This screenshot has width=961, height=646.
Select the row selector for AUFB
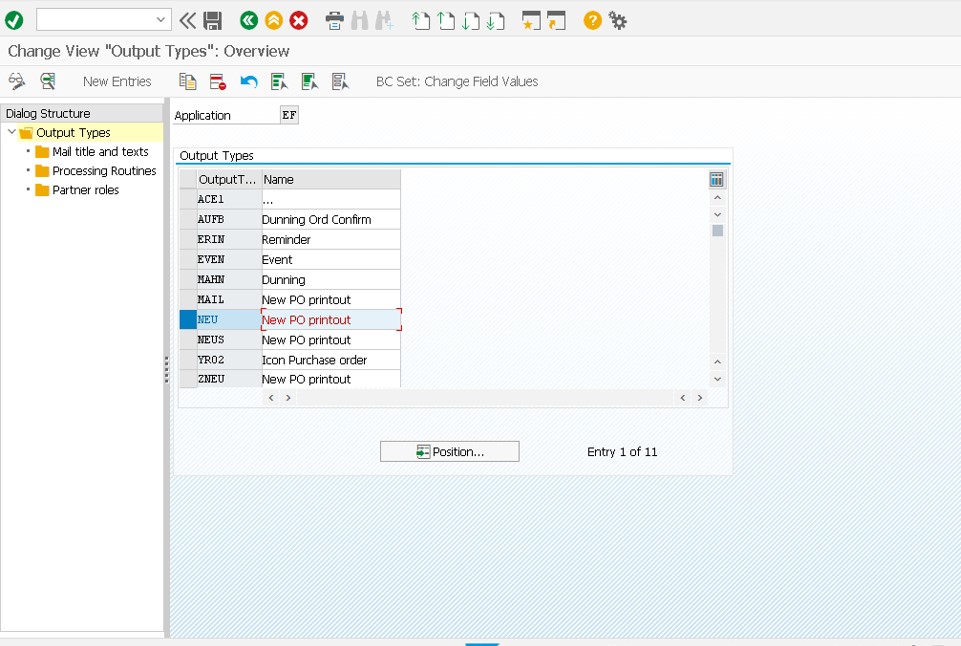(188, 219)
